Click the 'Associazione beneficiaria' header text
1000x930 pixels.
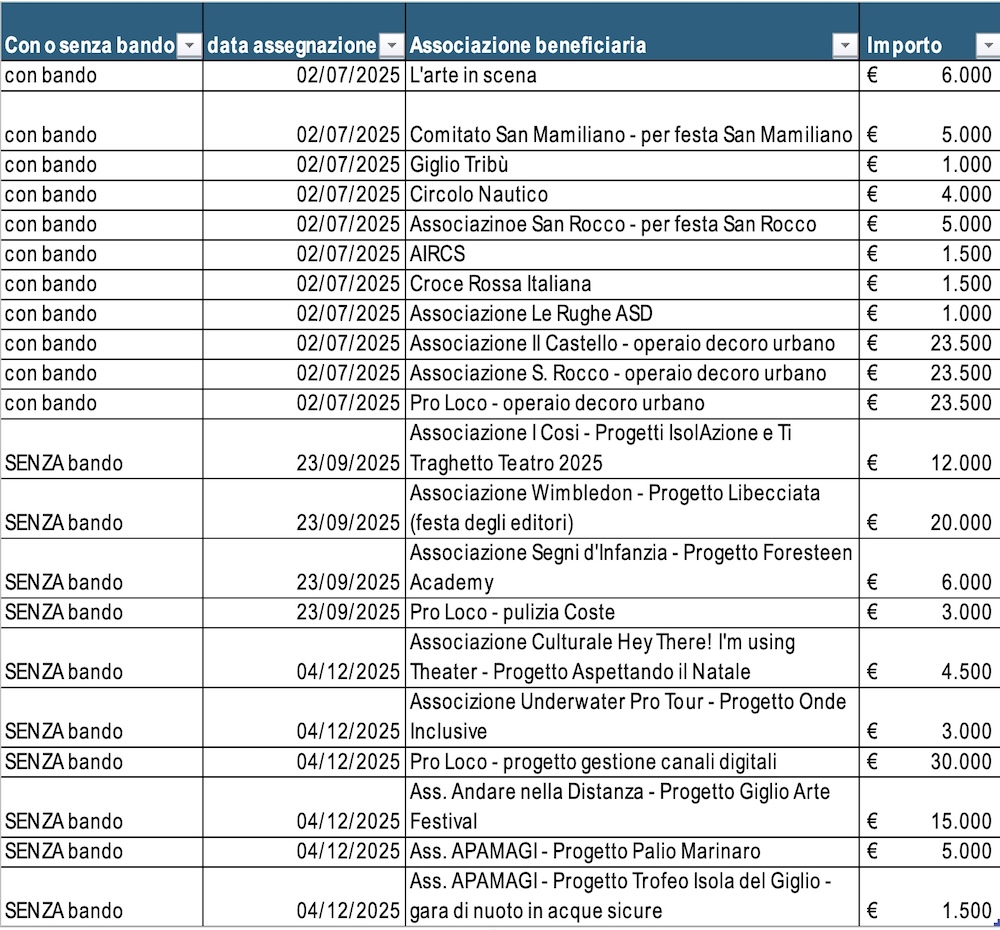coord(528,46)
